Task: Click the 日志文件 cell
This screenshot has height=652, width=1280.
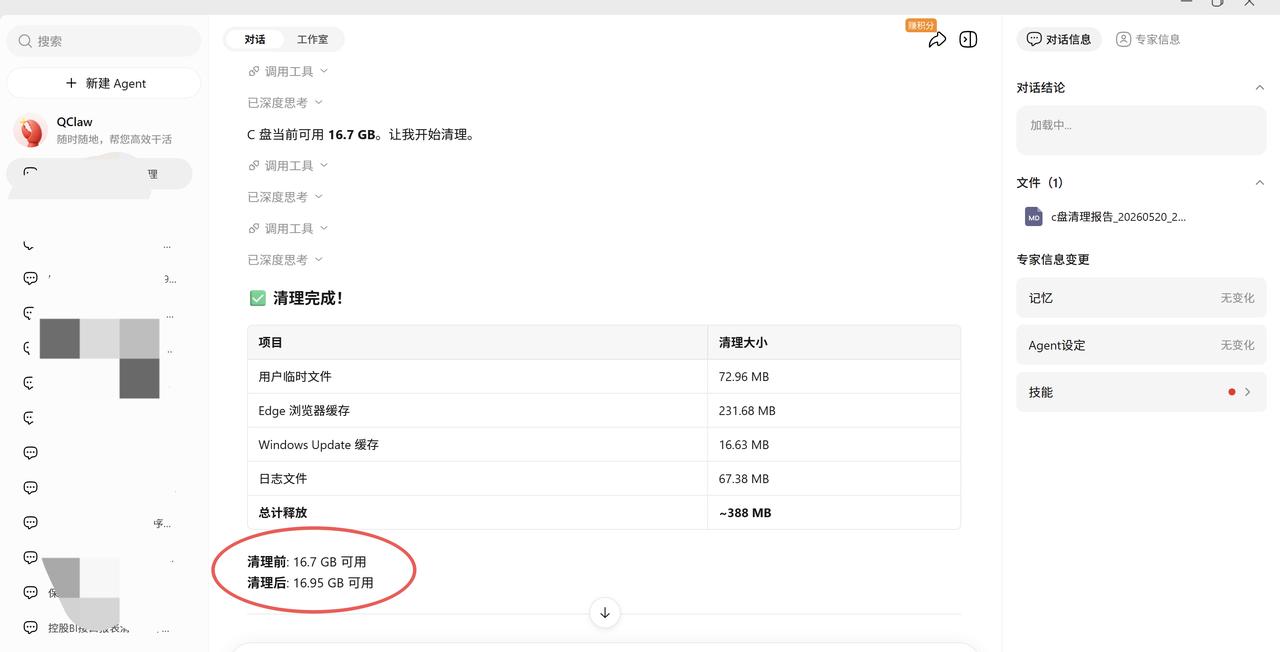Action: [477, 479]
